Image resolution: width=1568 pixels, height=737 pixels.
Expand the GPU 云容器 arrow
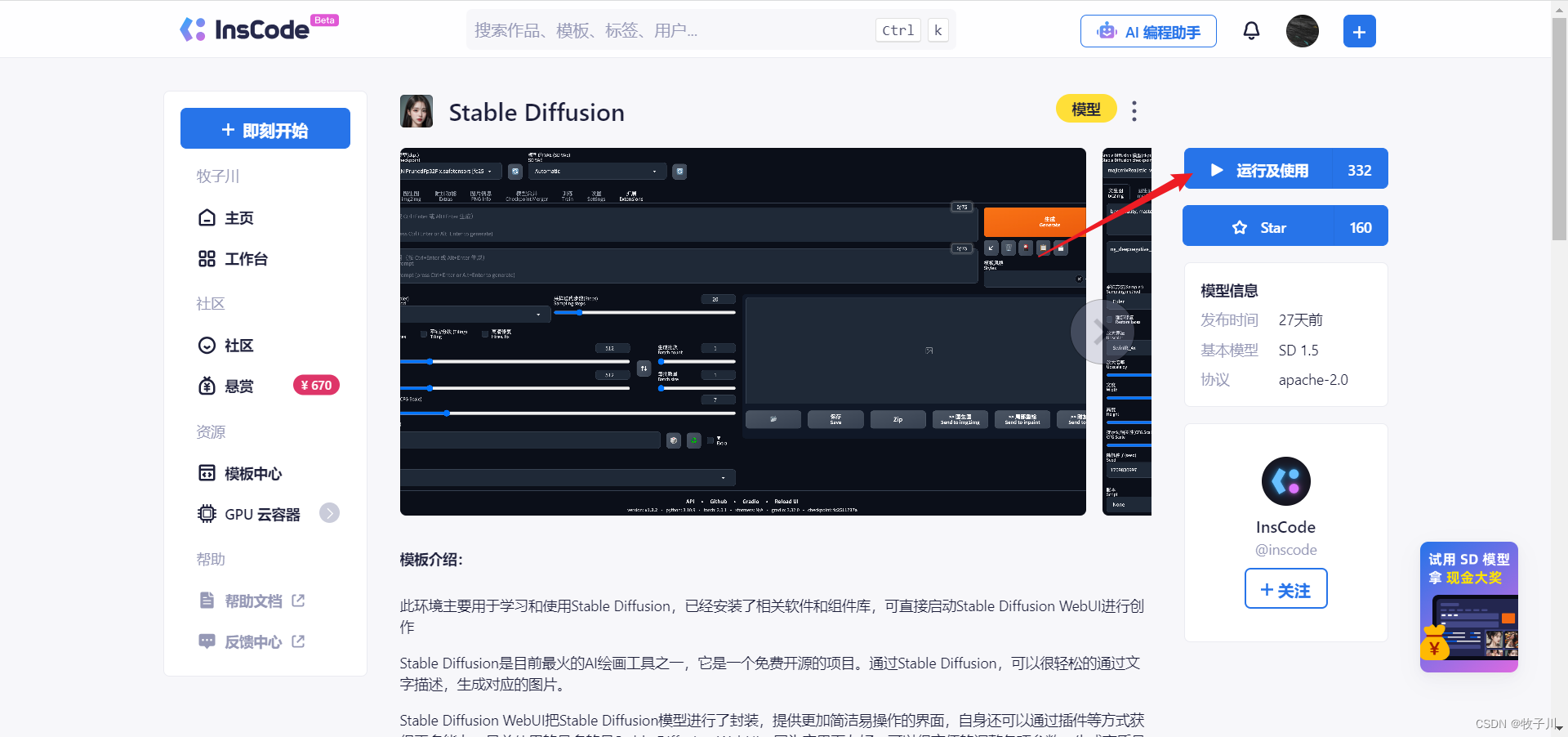(330, 513)
